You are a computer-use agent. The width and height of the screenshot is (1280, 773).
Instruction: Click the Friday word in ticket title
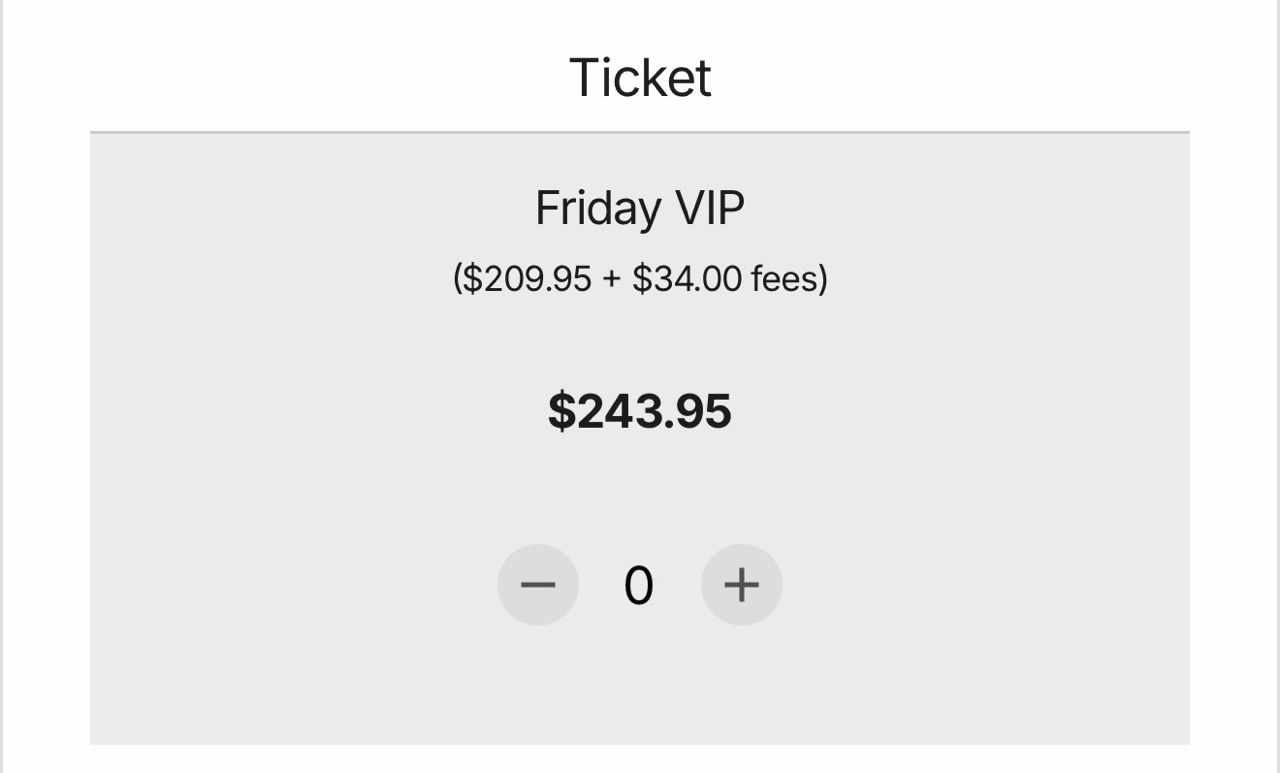[598, 209]
